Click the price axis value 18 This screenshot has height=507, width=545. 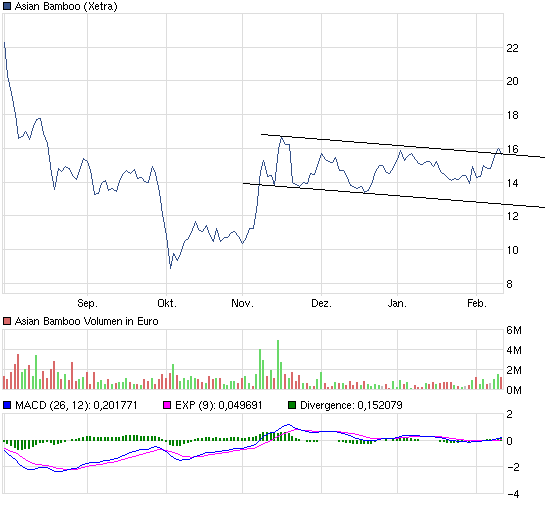tap(512, 115)
